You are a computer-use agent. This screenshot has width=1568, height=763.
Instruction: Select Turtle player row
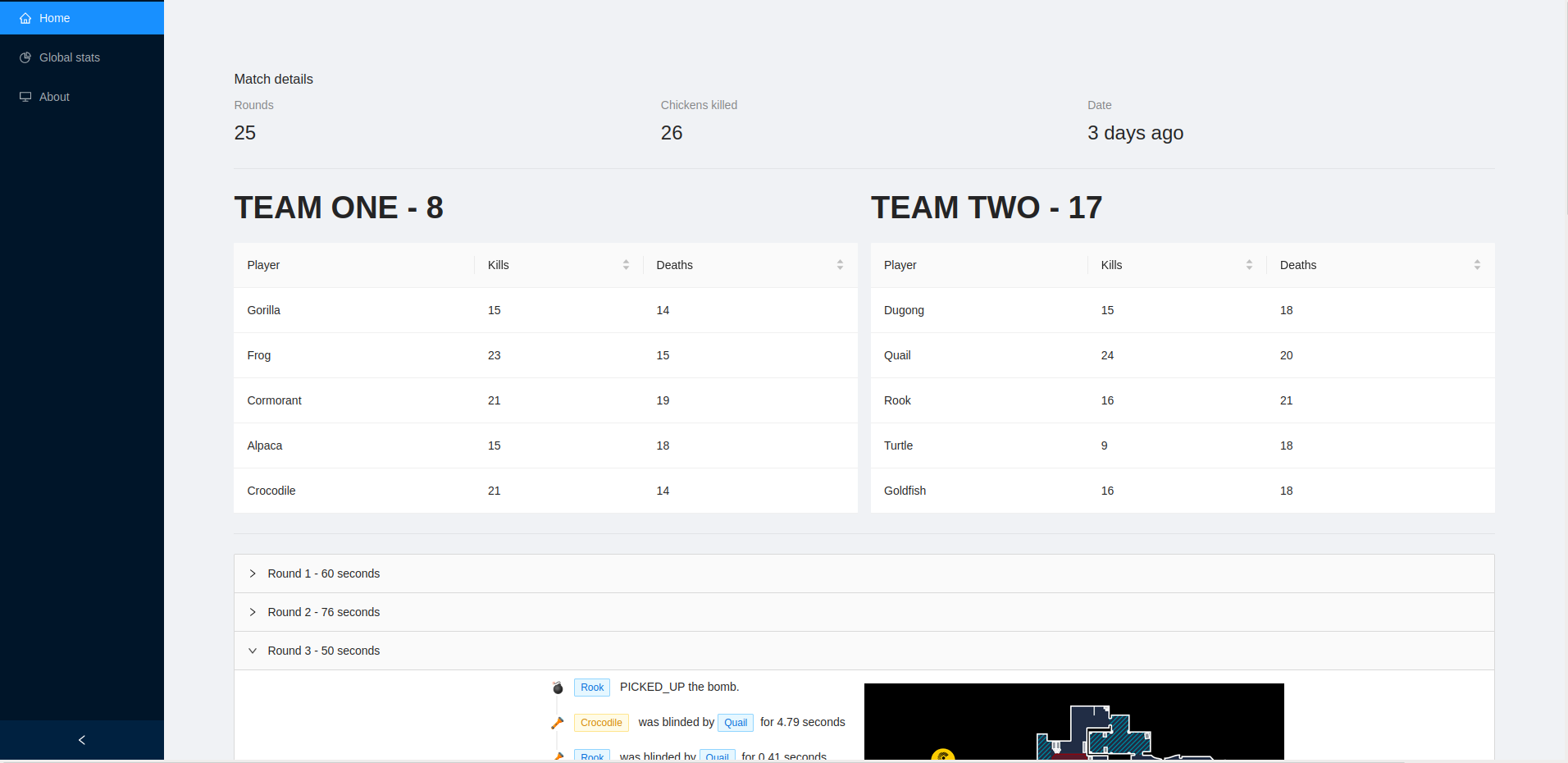tap(1183, 445)
